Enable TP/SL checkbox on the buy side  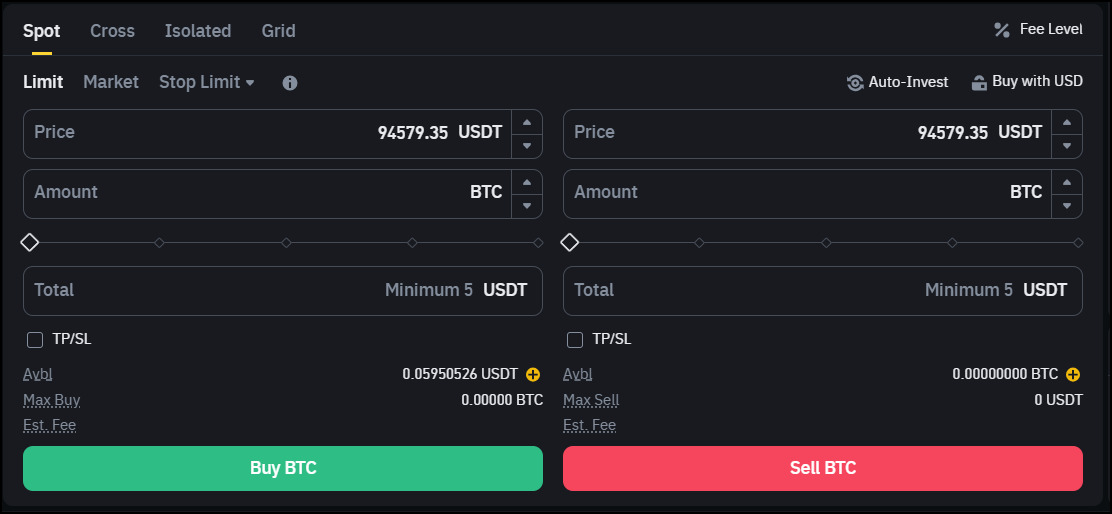(x=35, y=340)
